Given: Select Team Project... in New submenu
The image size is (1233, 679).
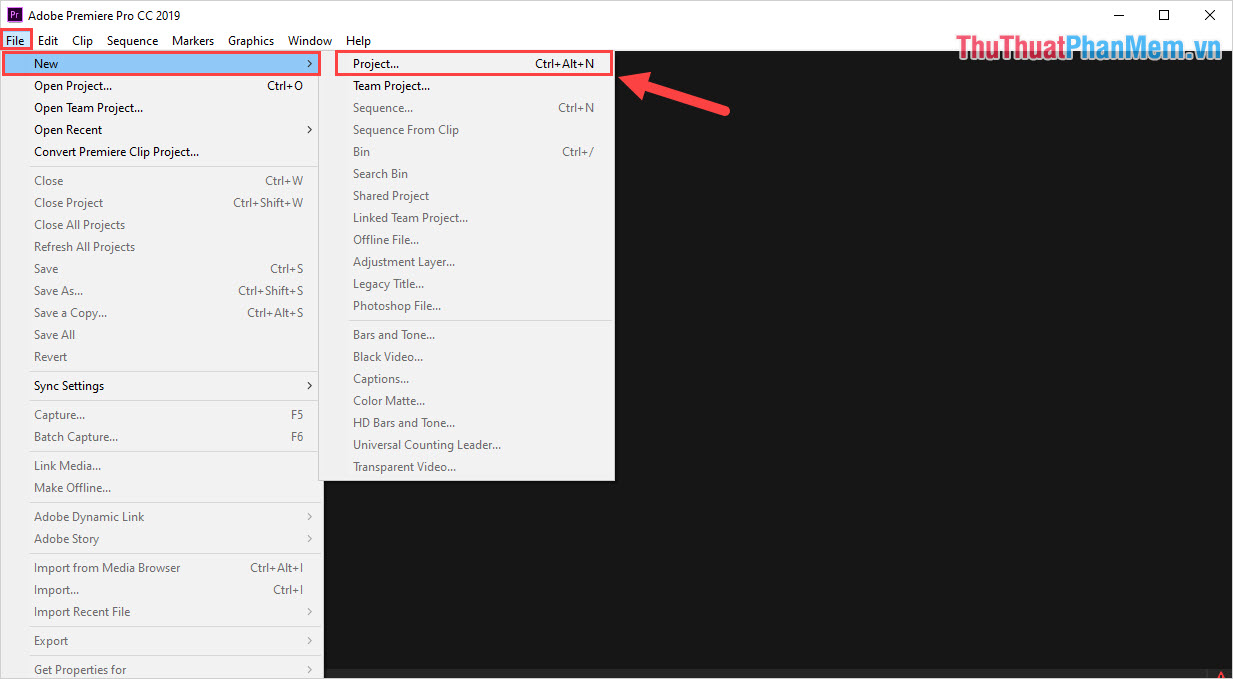Looking at the screenshot, I should click(x=466, y=86).
